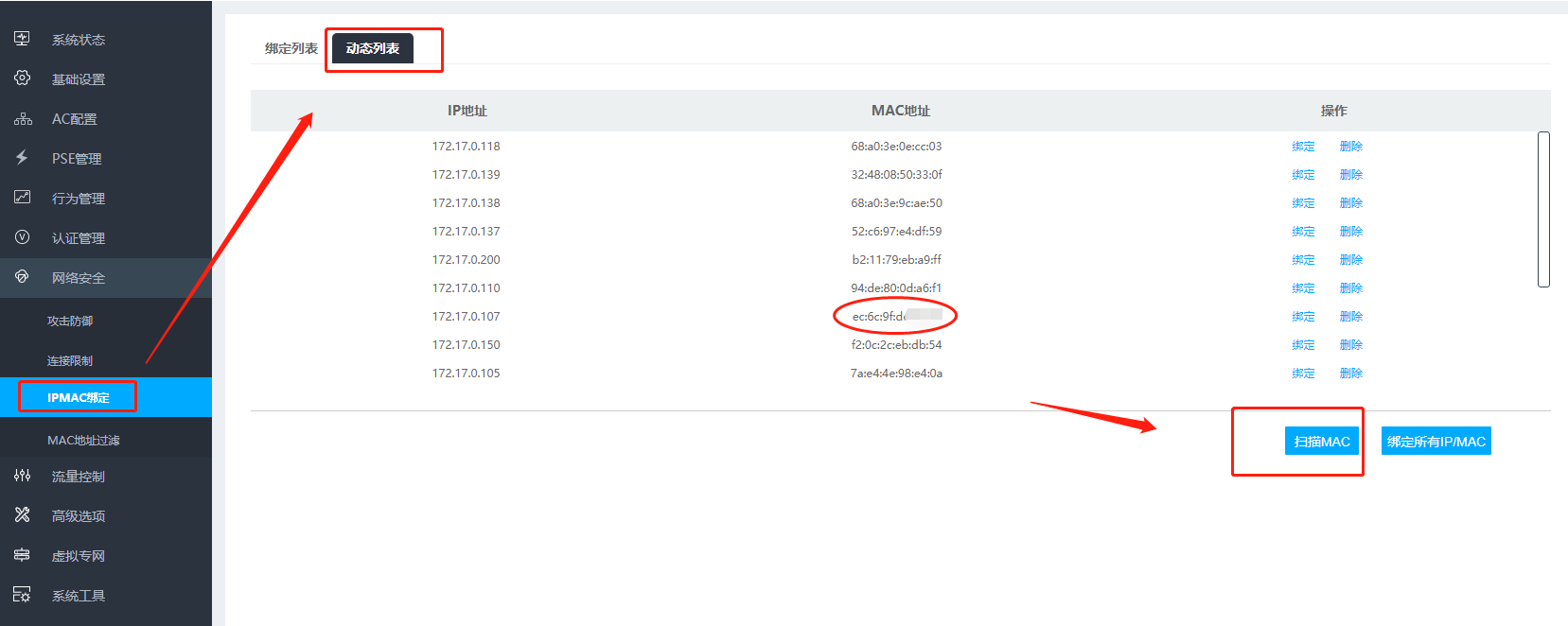Switch to the 绑定列表 tab
Image resolution: width=1568 pixels, height=626 pixels.
tap(291, 48)
